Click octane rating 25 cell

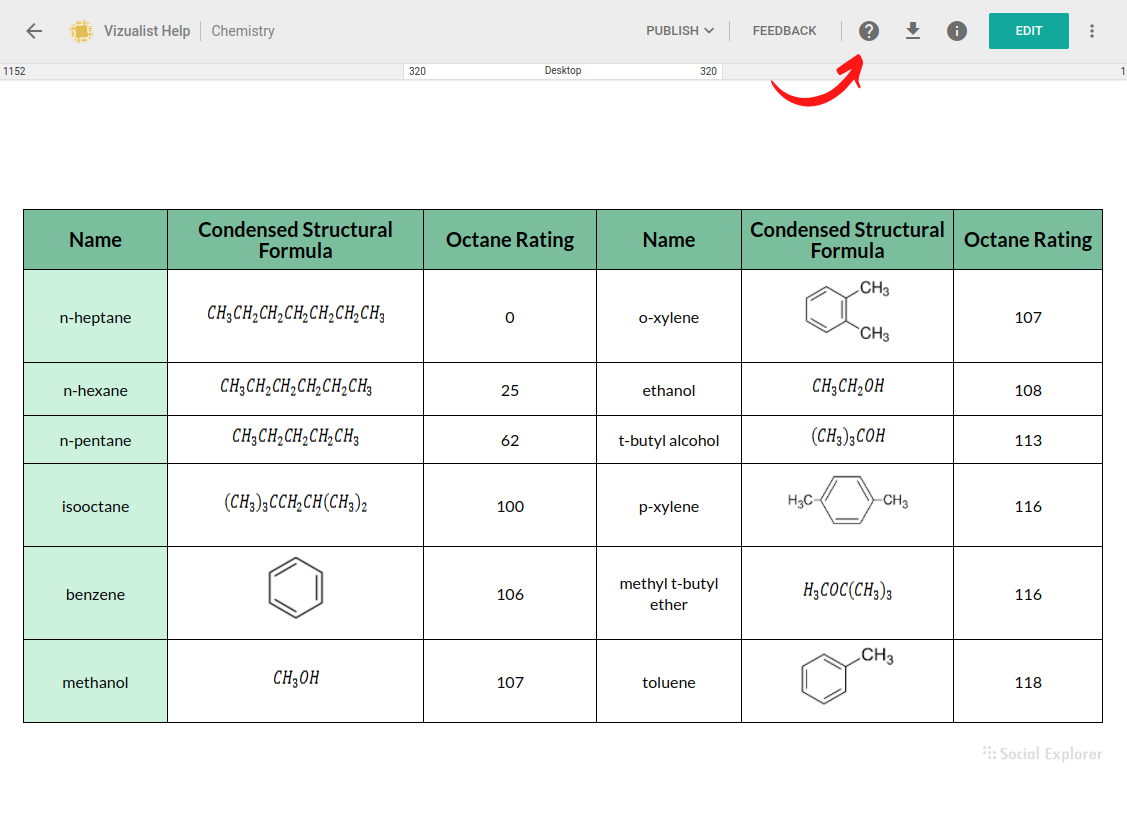pos(510,390)
